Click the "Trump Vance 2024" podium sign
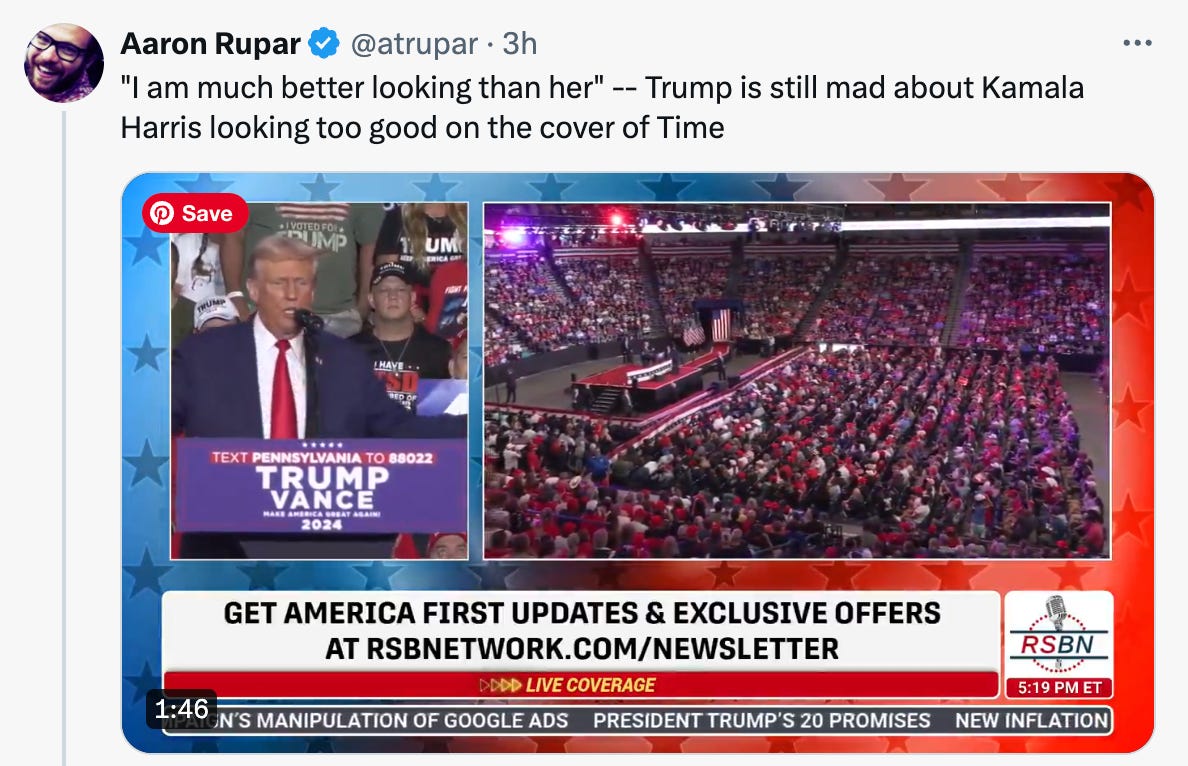This screenshot has height=766, width=1188. 321,486
